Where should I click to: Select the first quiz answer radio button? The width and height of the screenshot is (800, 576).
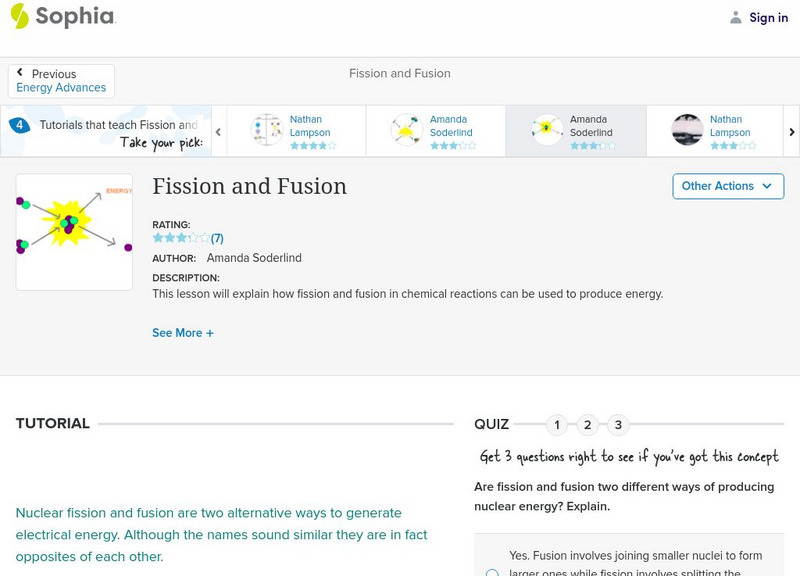[x=492, y=573]
